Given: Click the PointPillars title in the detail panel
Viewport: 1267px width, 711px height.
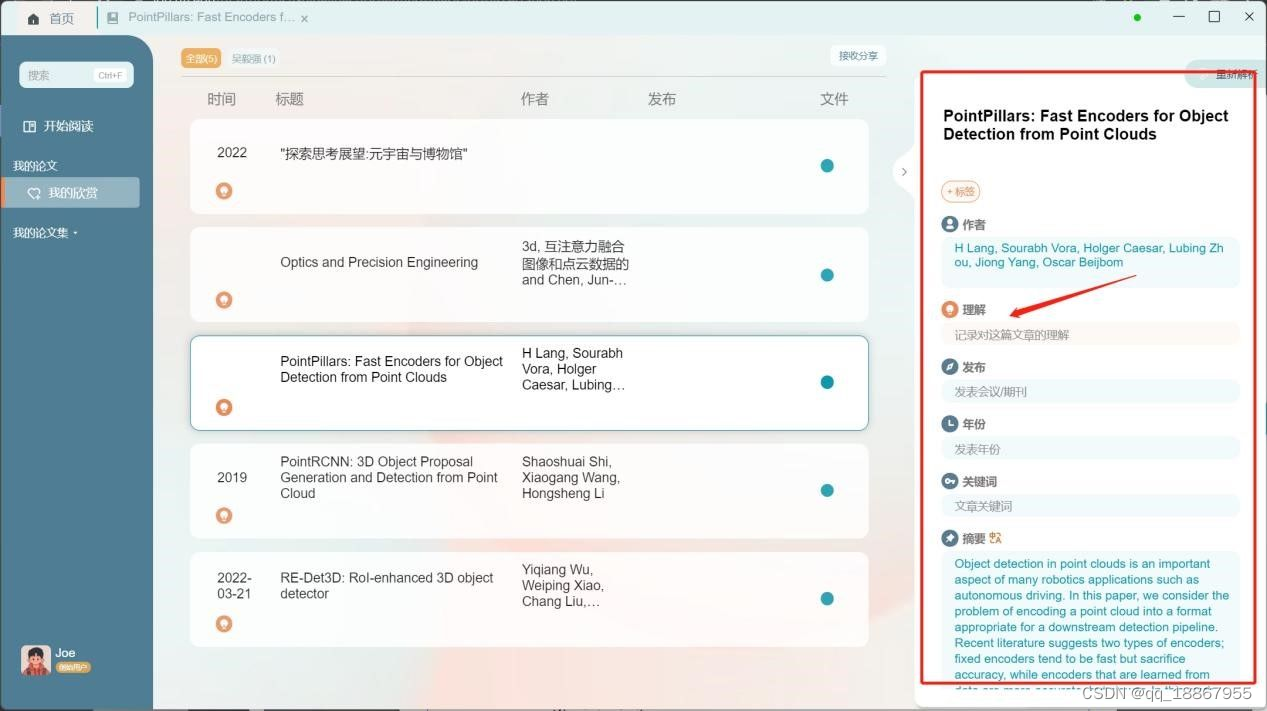Looking at the screenshot, I should pyautogui.click(x=1086, y=125).
